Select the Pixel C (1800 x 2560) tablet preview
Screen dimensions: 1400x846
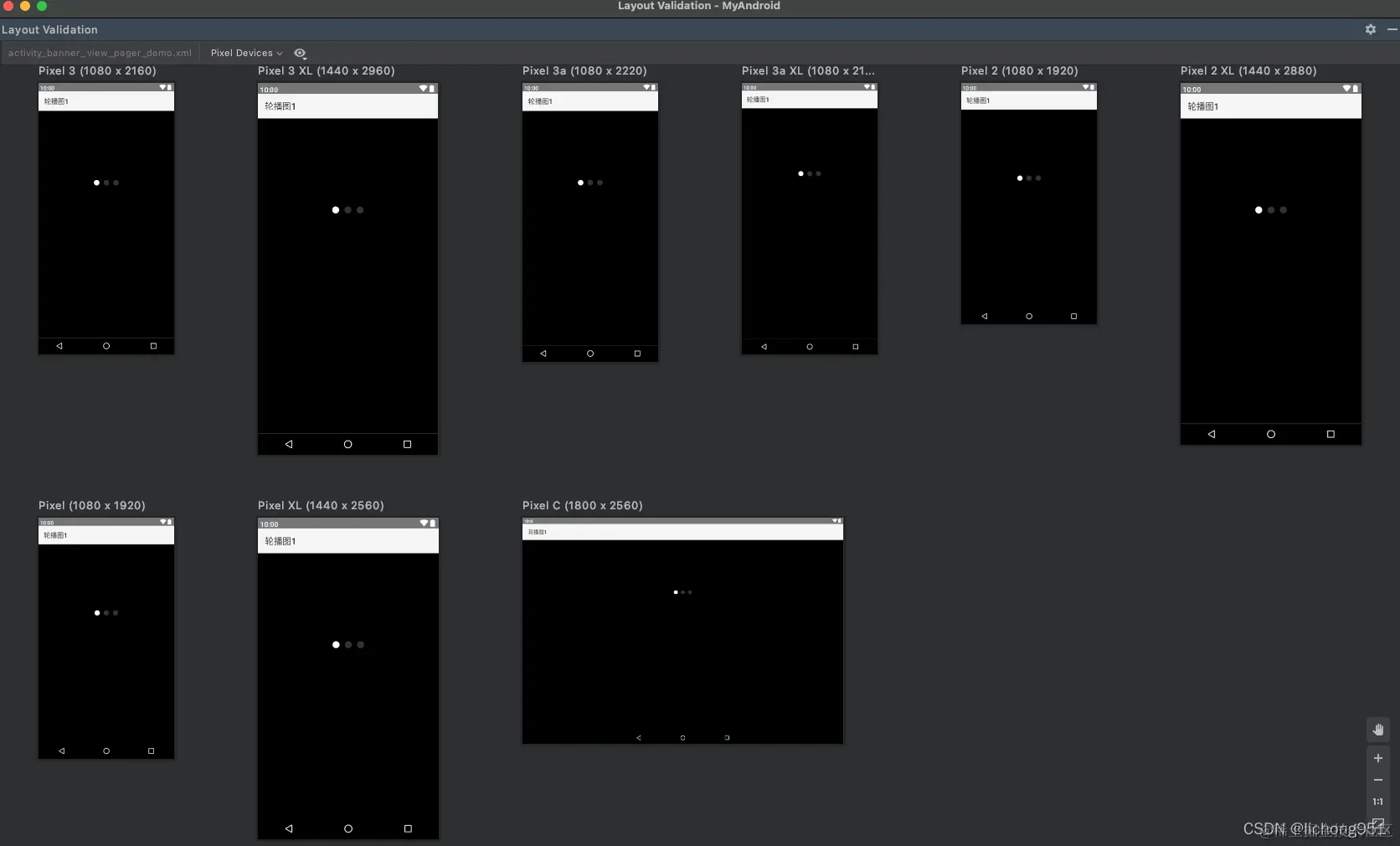682,631
